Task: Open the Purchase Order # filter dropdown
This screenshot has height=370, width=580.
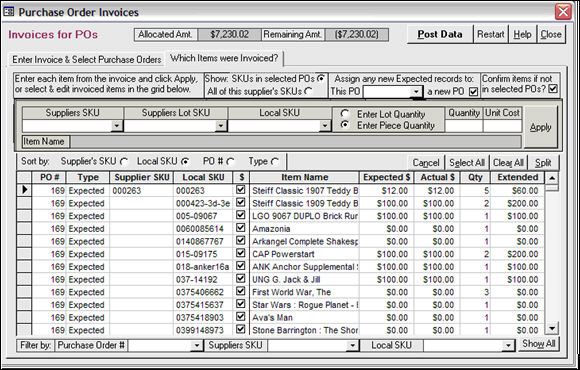Action: (x=197, y=346)
